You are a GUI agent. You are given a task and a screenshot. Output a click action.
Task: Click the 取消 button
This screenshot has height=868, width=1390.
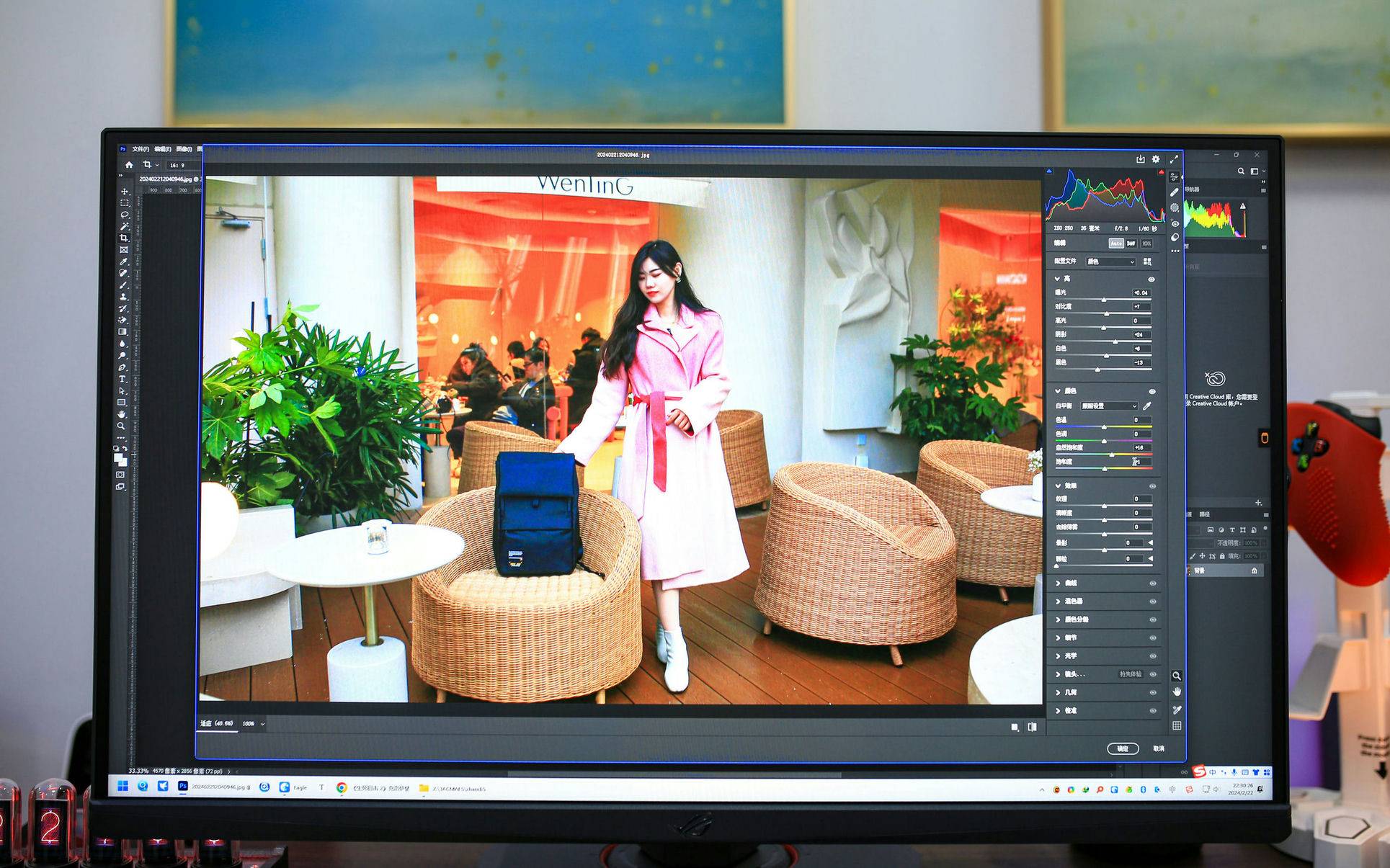[x=1159, y=748]
